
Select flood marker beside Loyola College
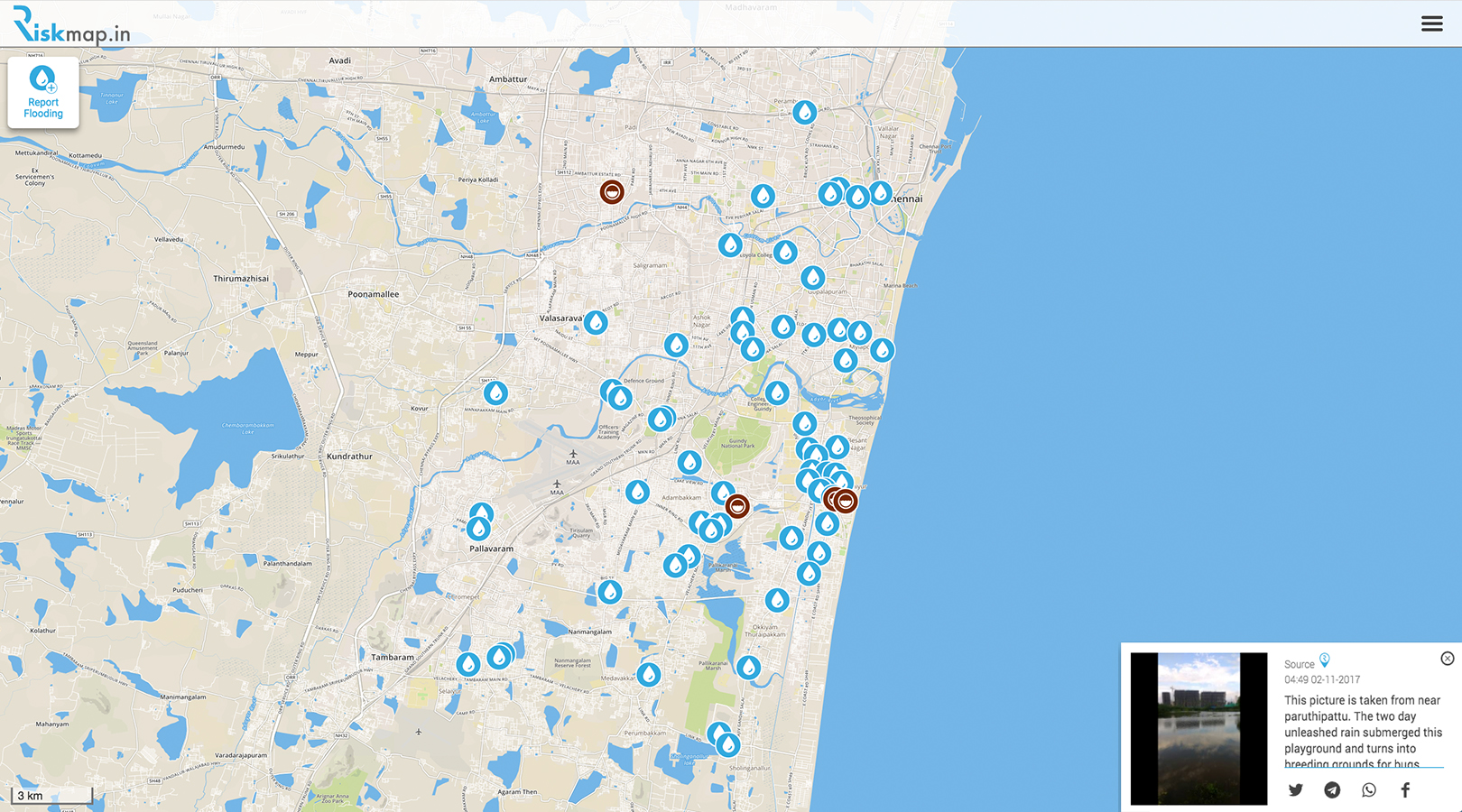tap(785, 252)
